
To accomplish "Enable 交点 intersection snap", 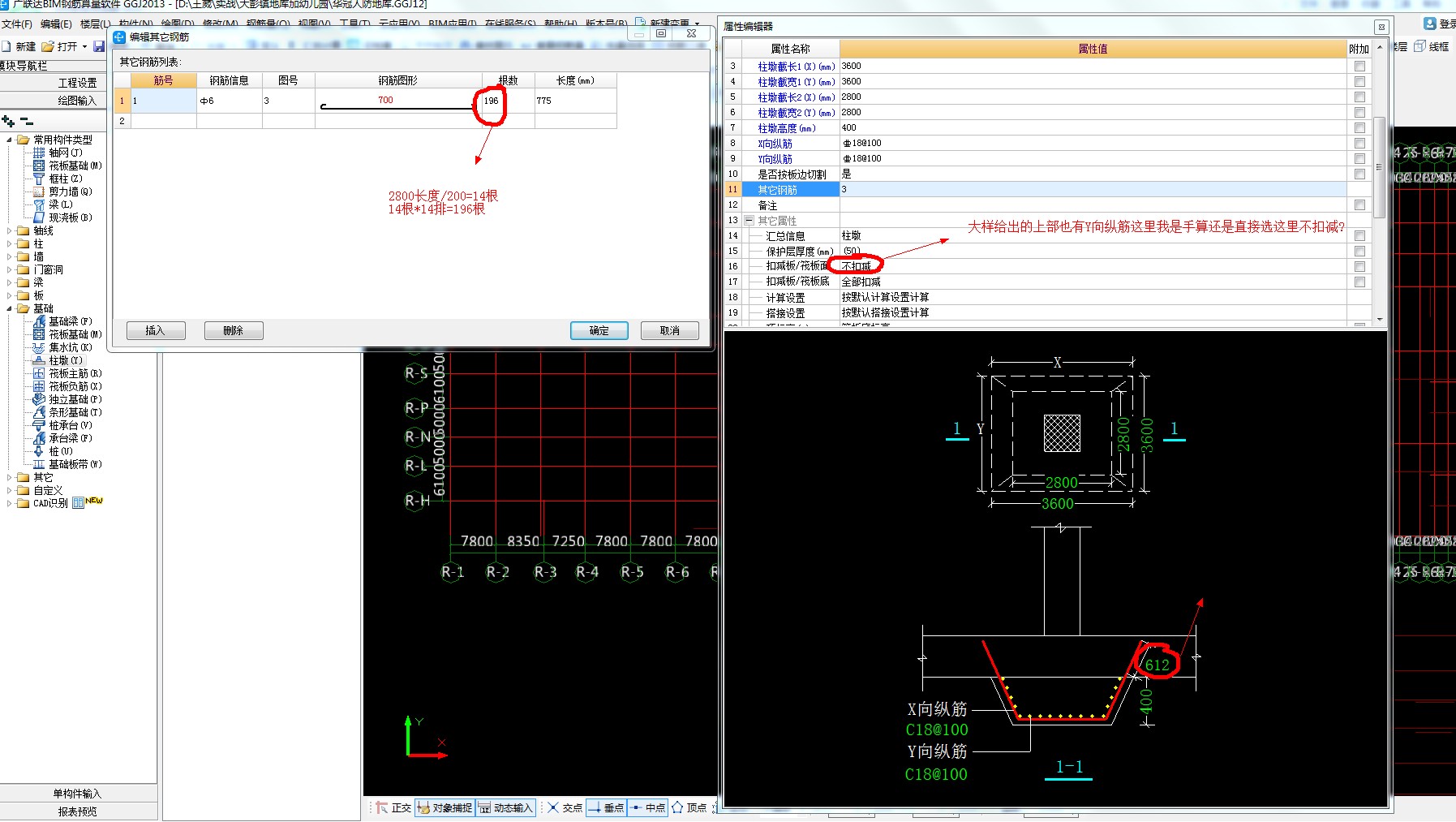I will [565, 808].
